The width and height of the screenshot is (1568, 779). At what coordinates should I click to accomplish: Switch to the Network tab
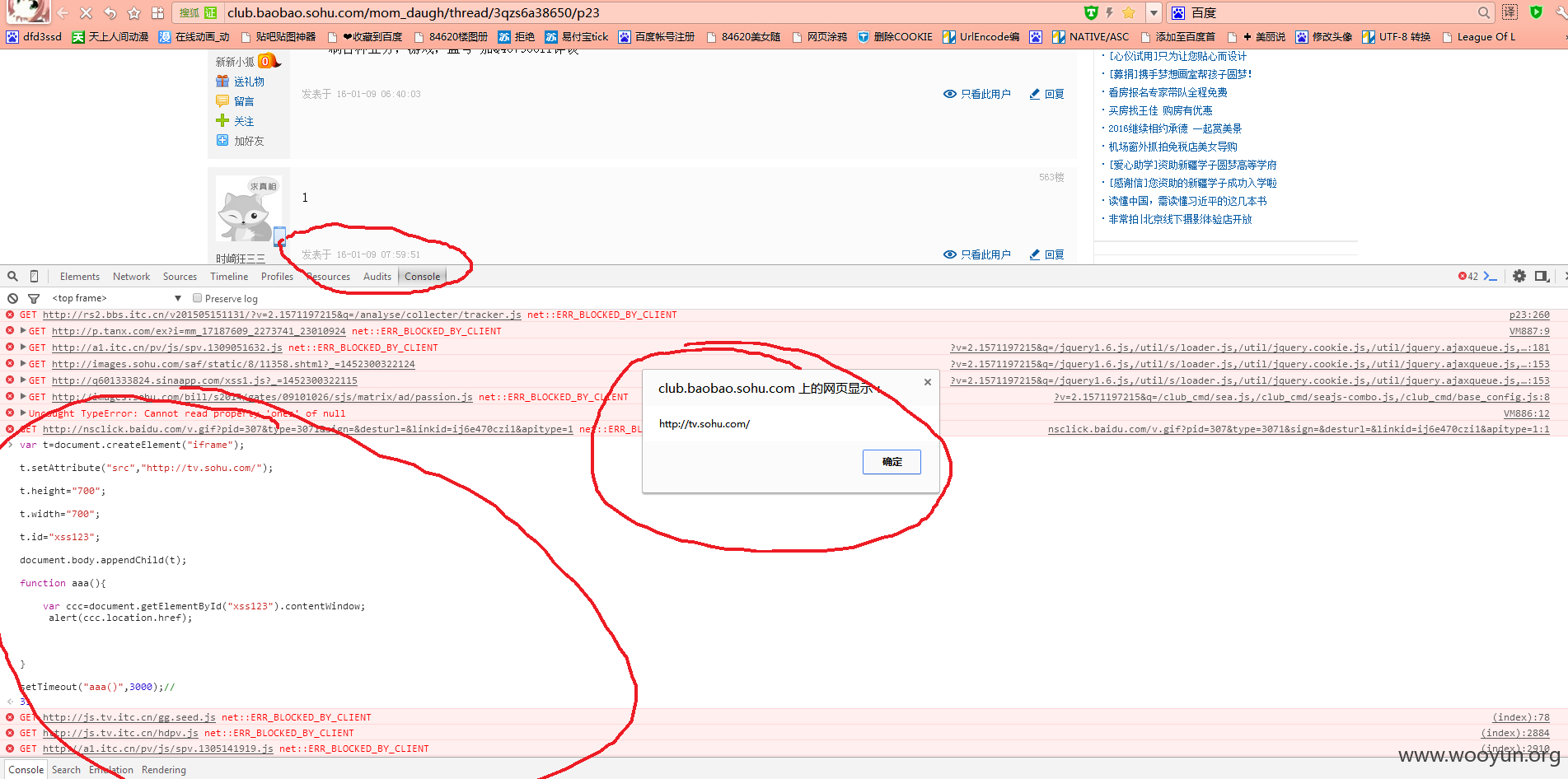[132, 277]
